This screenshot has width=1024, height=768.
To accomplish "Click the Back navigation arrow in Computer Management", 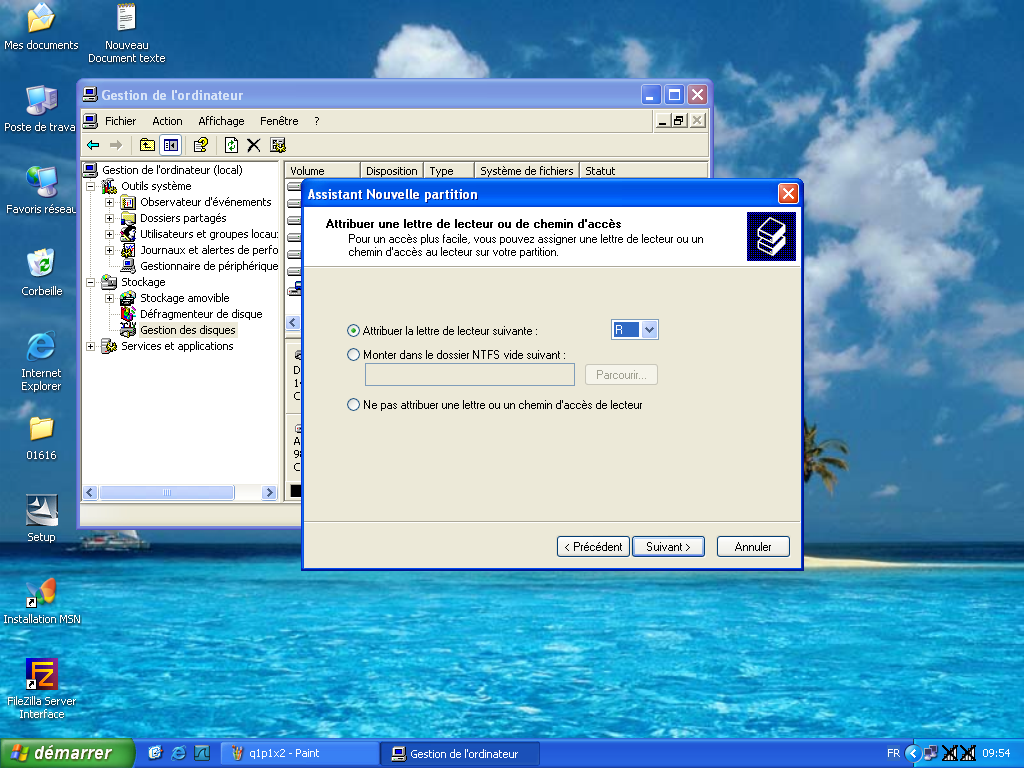I will tap(92, 145).
